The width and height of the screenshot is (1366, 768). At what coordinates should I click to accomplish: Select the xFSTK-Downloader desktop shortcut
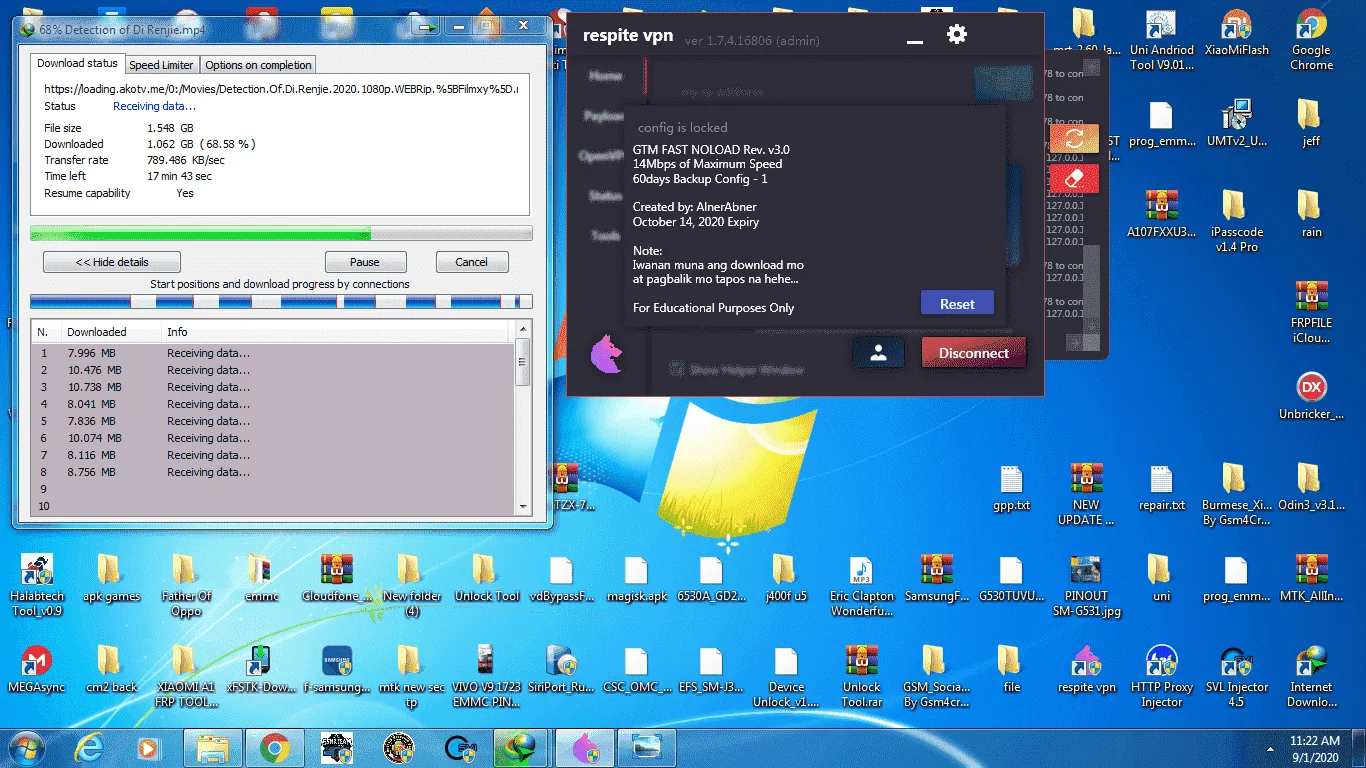pos(261,670)
